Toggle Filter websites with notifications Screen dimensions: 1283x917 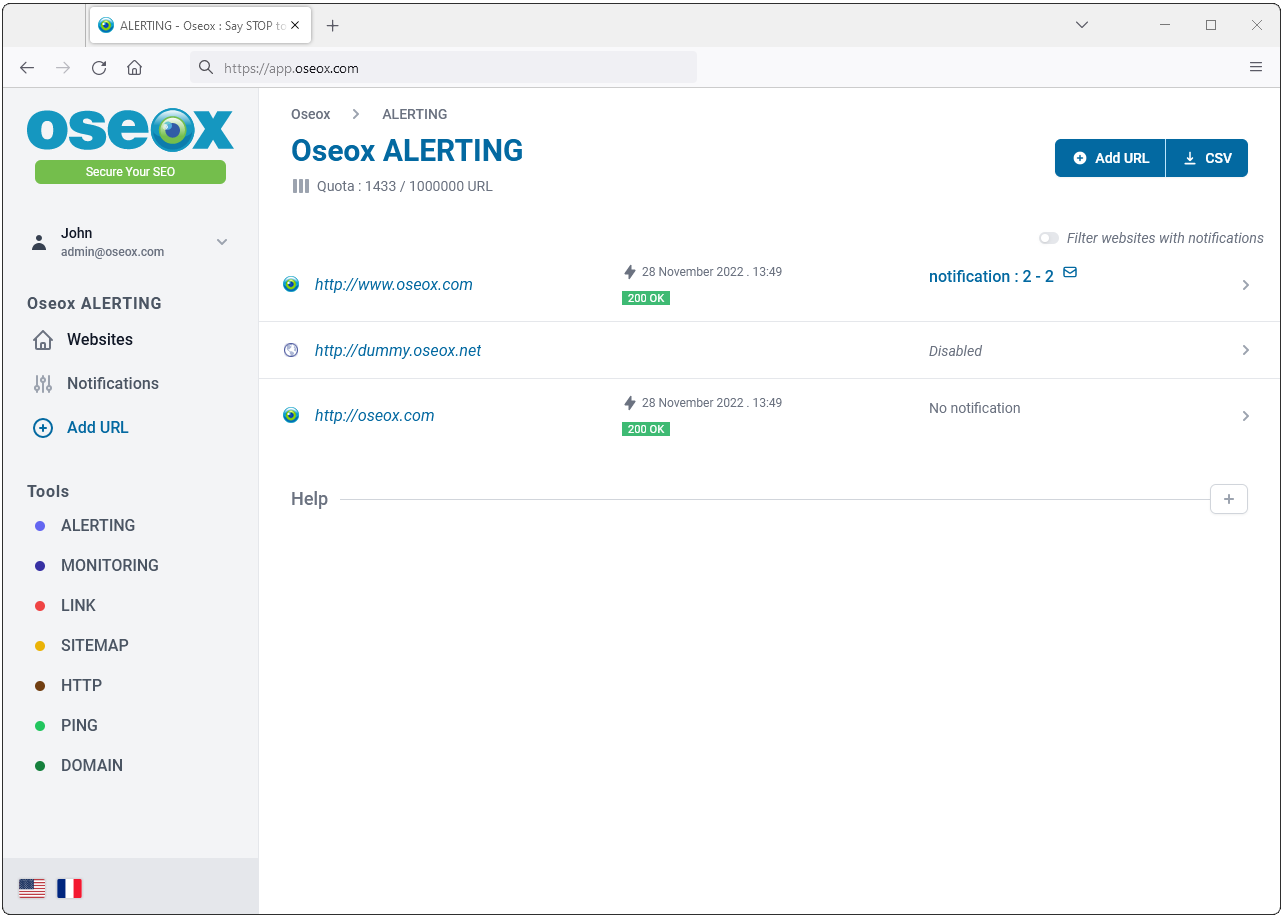coord(1049,239)
